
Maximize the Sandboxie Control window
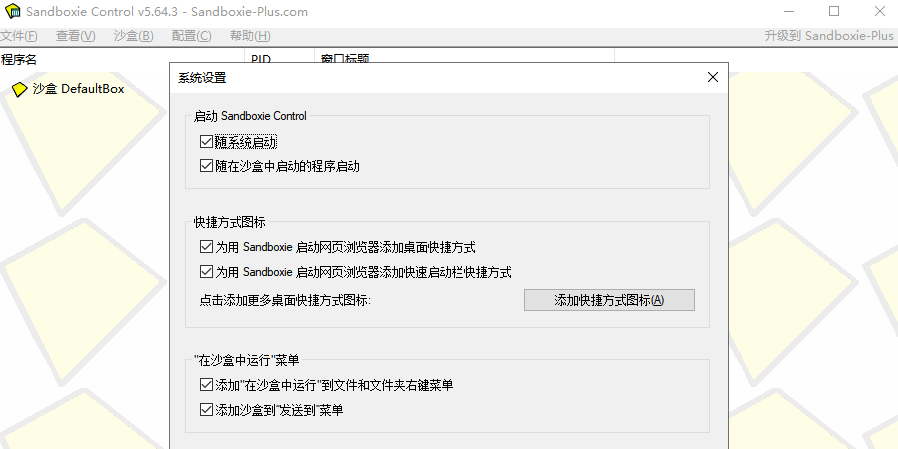[834, 12]
